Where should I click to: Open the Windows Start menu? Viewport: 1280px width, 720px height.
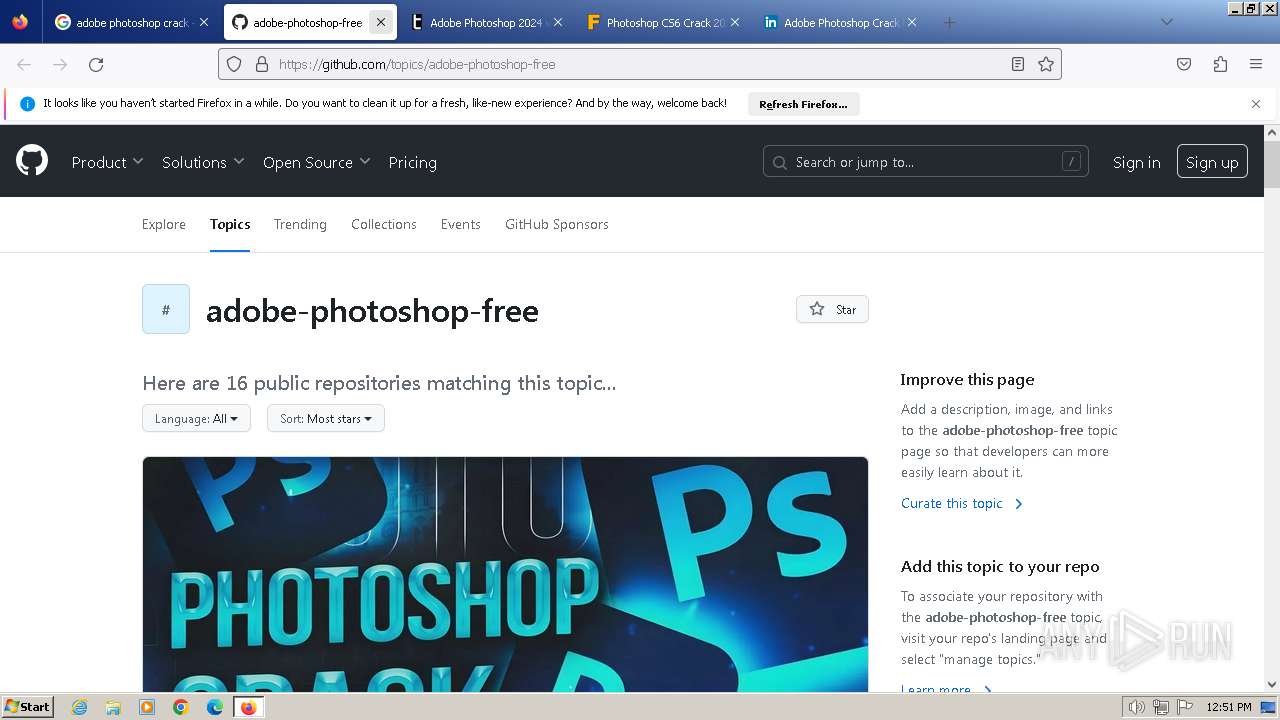[x=28, y=706]
